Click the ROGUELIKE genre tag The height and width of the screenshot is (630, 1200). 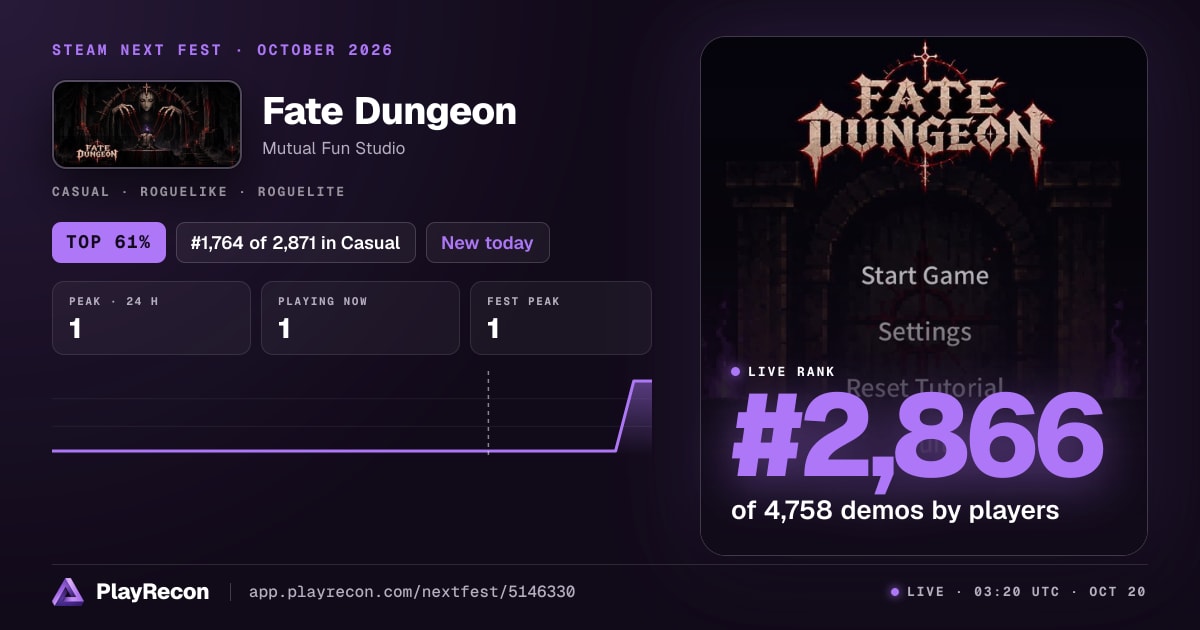(185, 191)
